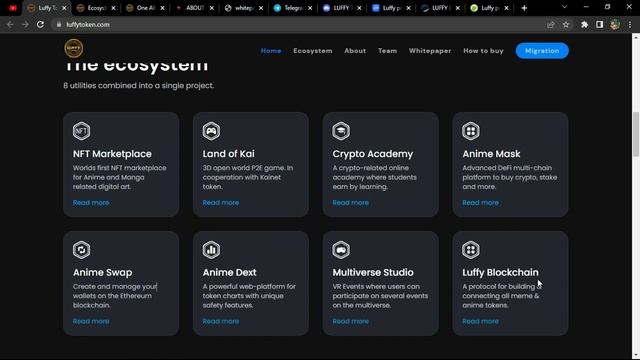Image resolution: width=640 pixels, height=360 pixels.
Task: Click the Luffy Blockchain grid icon
Action: pyautogui.click(x=471, y=249)
